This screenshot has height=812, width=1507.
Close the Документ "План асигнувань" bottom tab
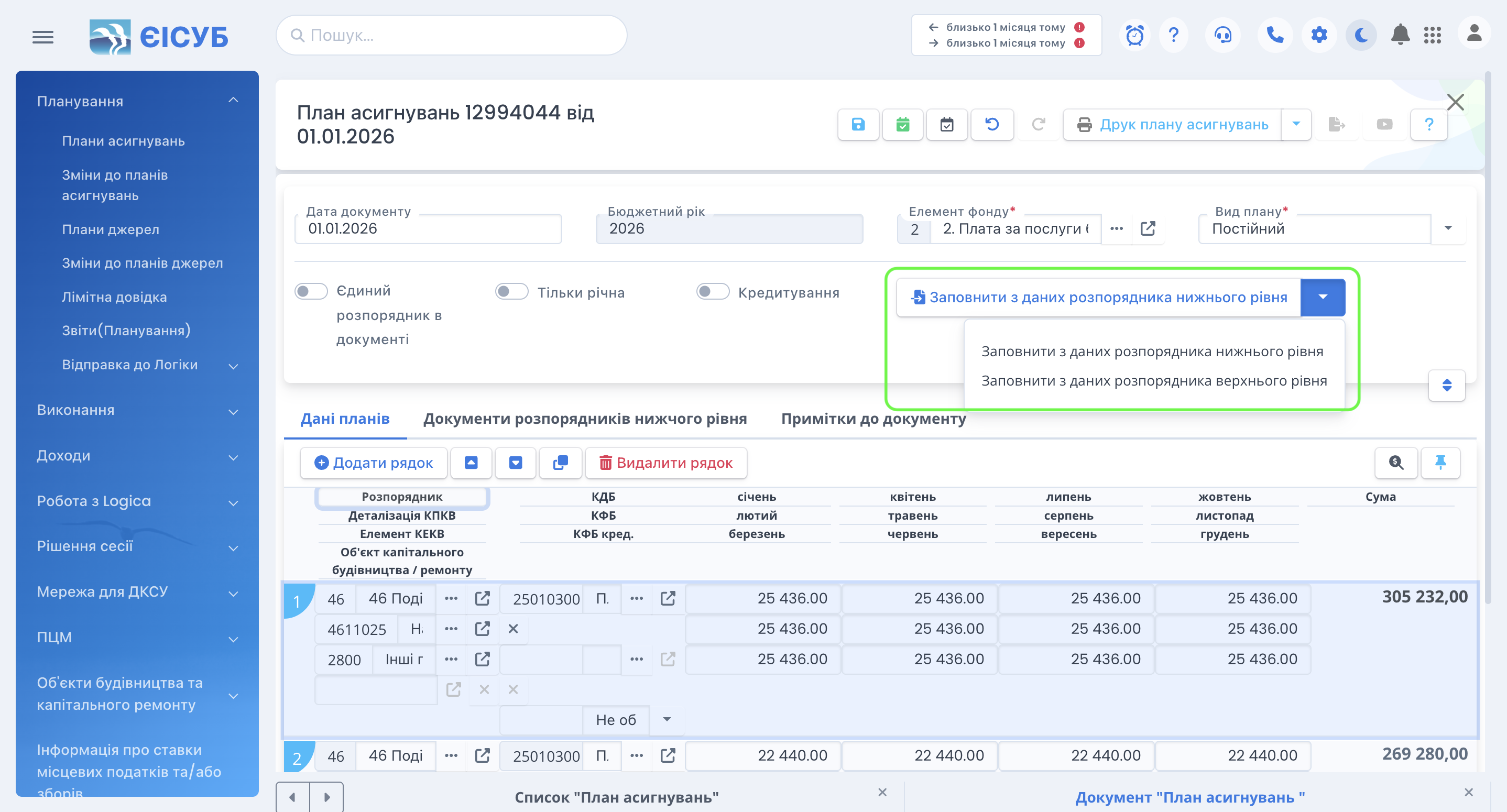click(1468, 792)
